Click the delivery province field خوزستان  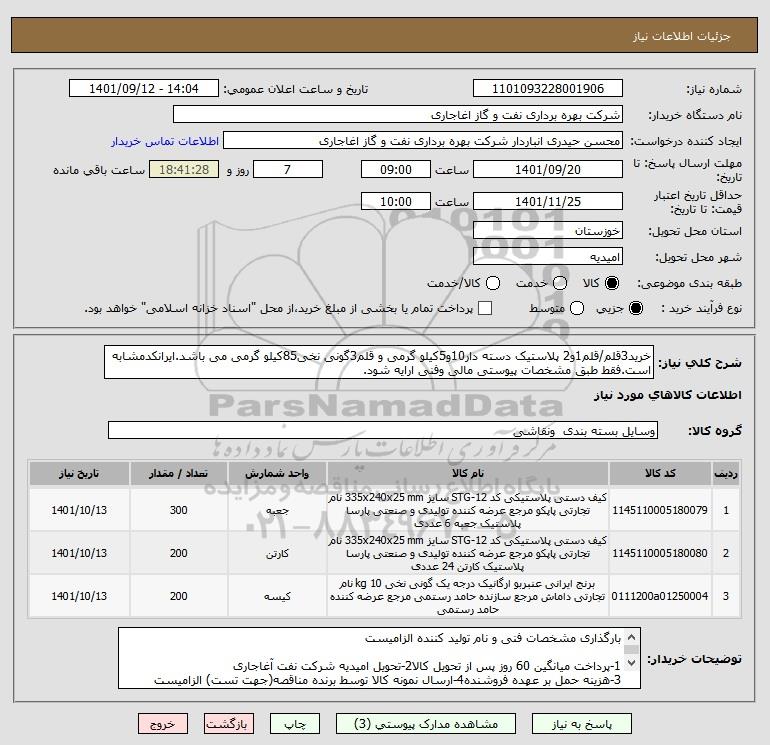point(548,230)
